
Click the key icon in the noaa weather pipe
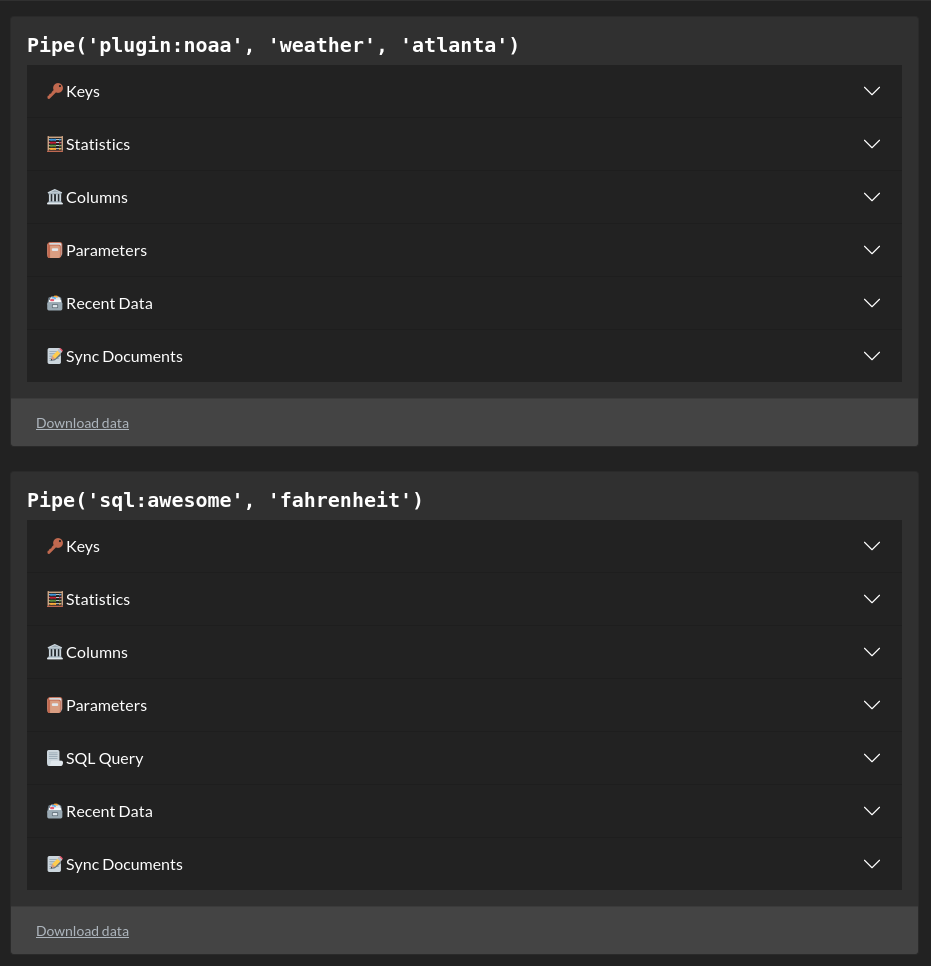click(55, 91)
